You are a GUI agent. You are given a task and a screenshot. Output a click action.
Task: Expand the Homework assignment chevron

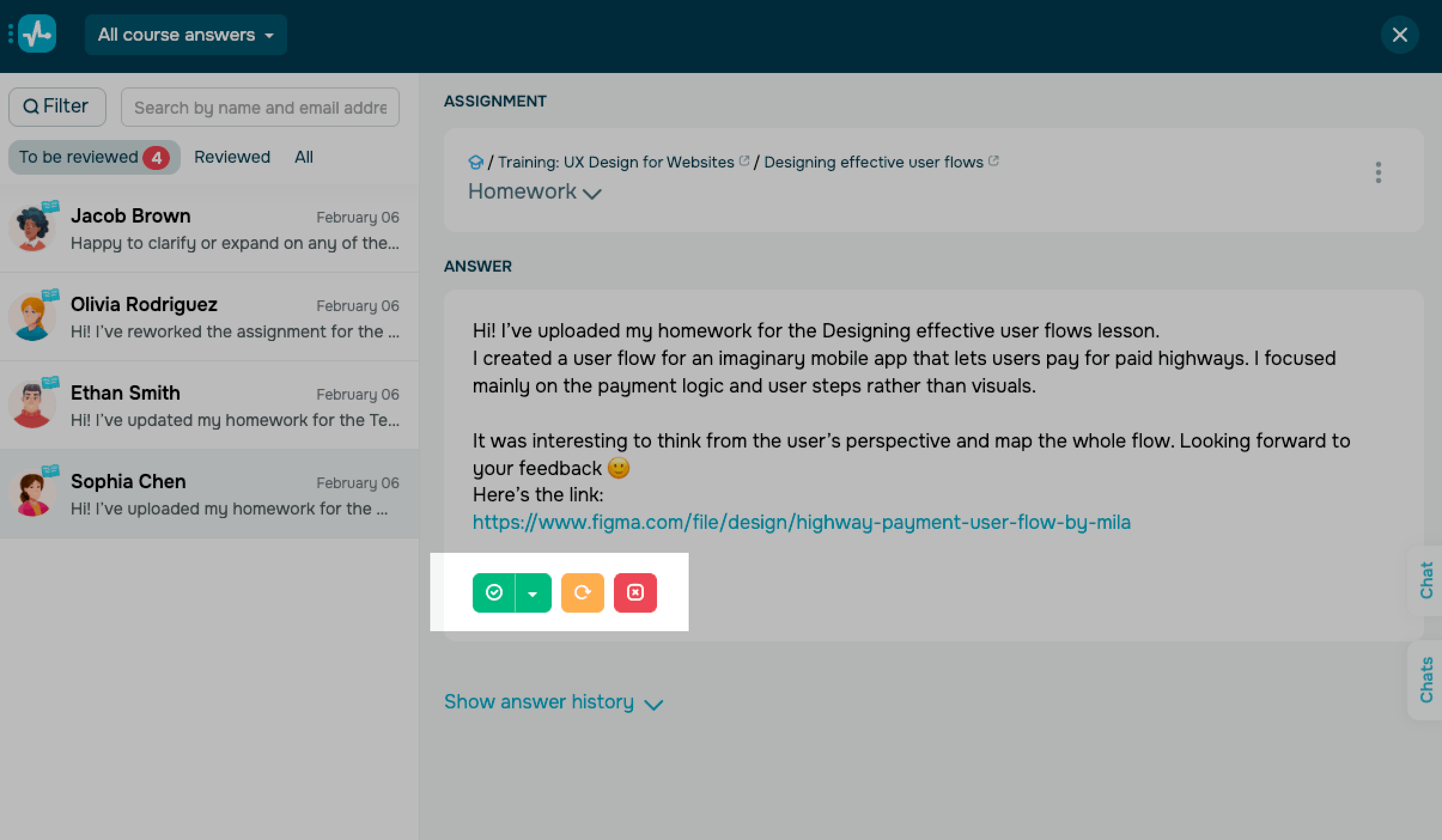pos(592,193)
